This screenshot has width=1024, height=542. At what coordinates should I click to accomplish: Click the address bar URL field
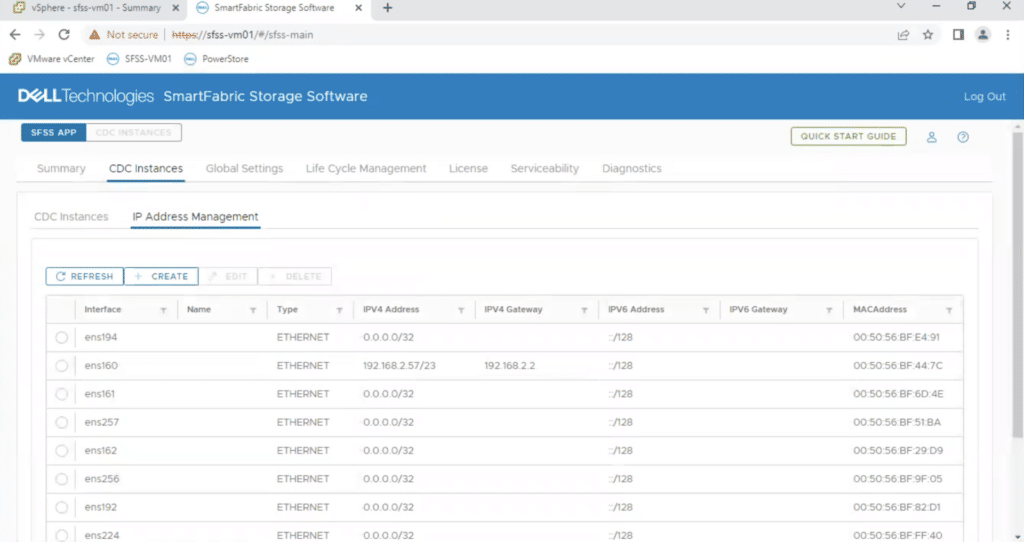[x=242, y=35]
